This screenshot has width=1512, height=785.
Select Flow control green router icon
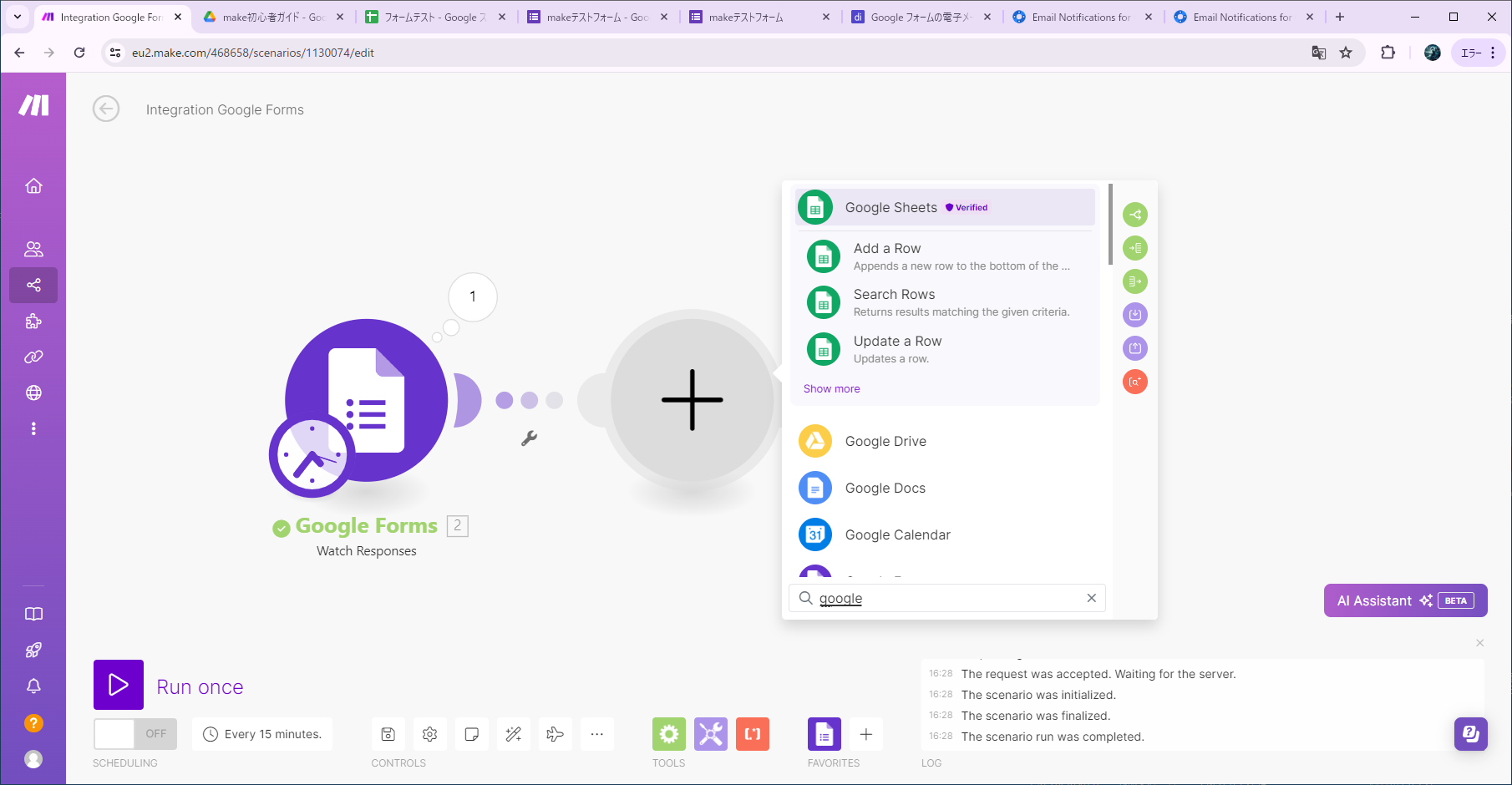1135,215
